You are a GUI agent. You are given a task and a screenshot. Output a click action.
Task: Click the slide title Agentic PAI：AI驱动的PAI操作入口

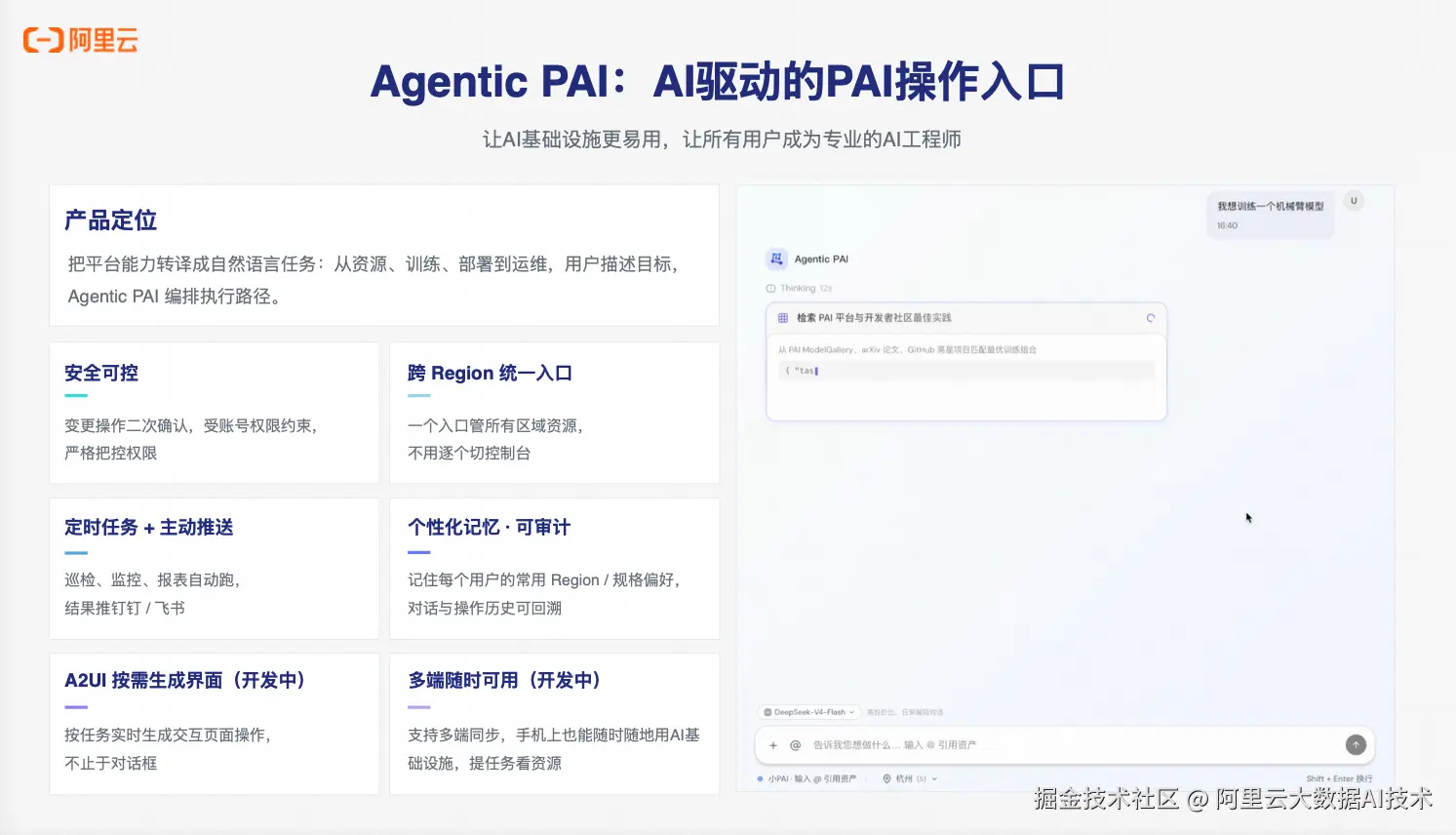[x=718, y=82]
